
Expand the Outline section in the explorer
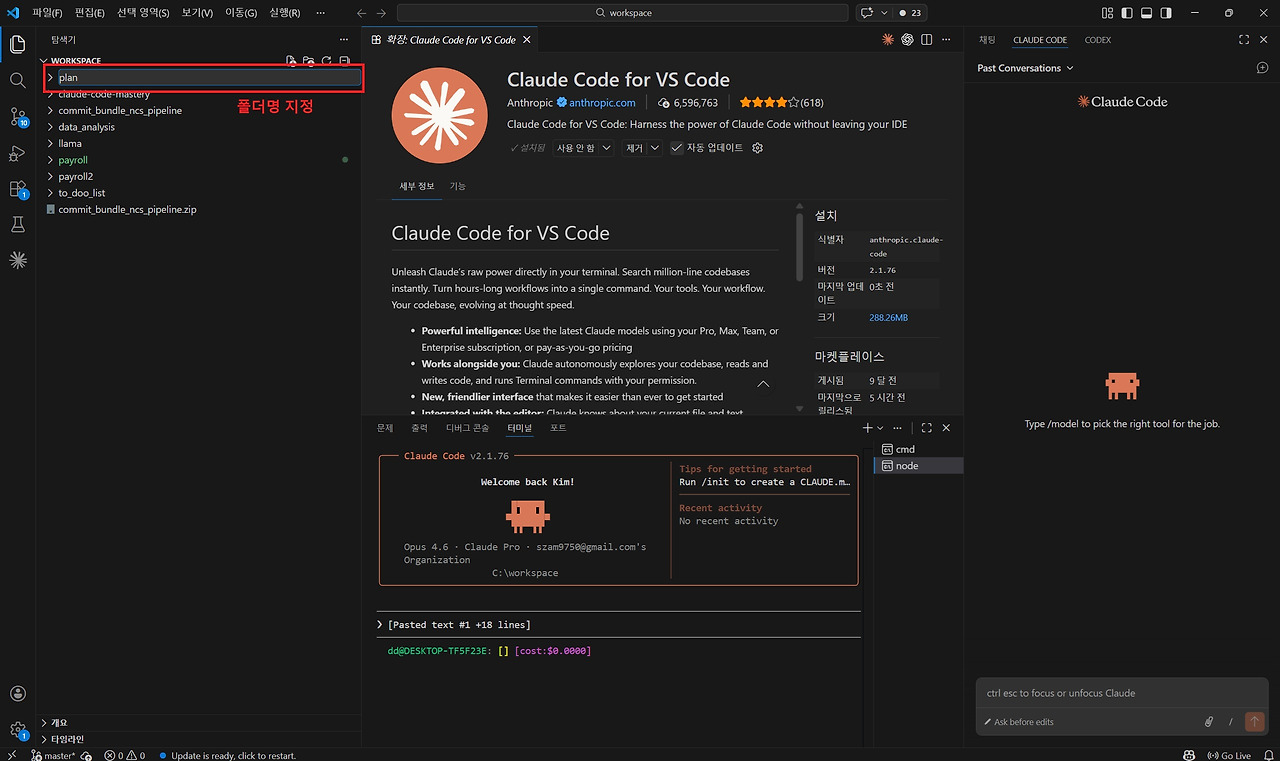(200, 722)
